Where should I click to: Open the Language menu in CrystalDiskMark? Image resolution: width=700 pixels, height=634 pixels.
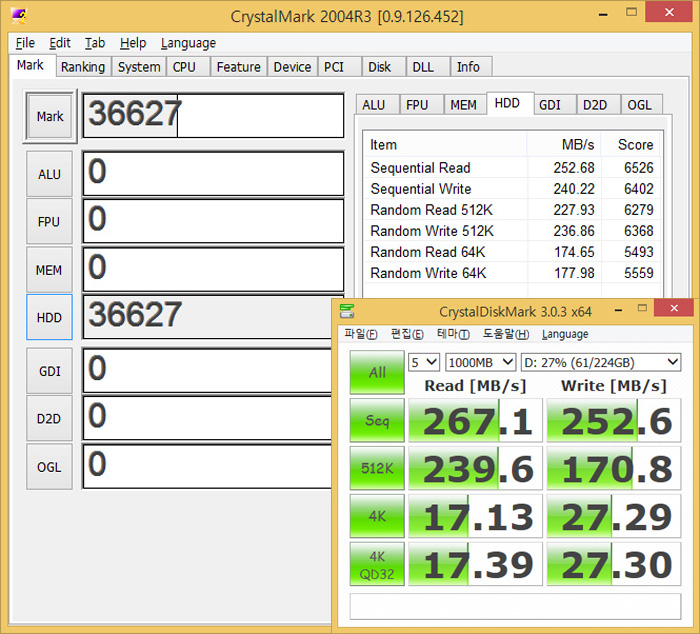click(x=565, y=334)
